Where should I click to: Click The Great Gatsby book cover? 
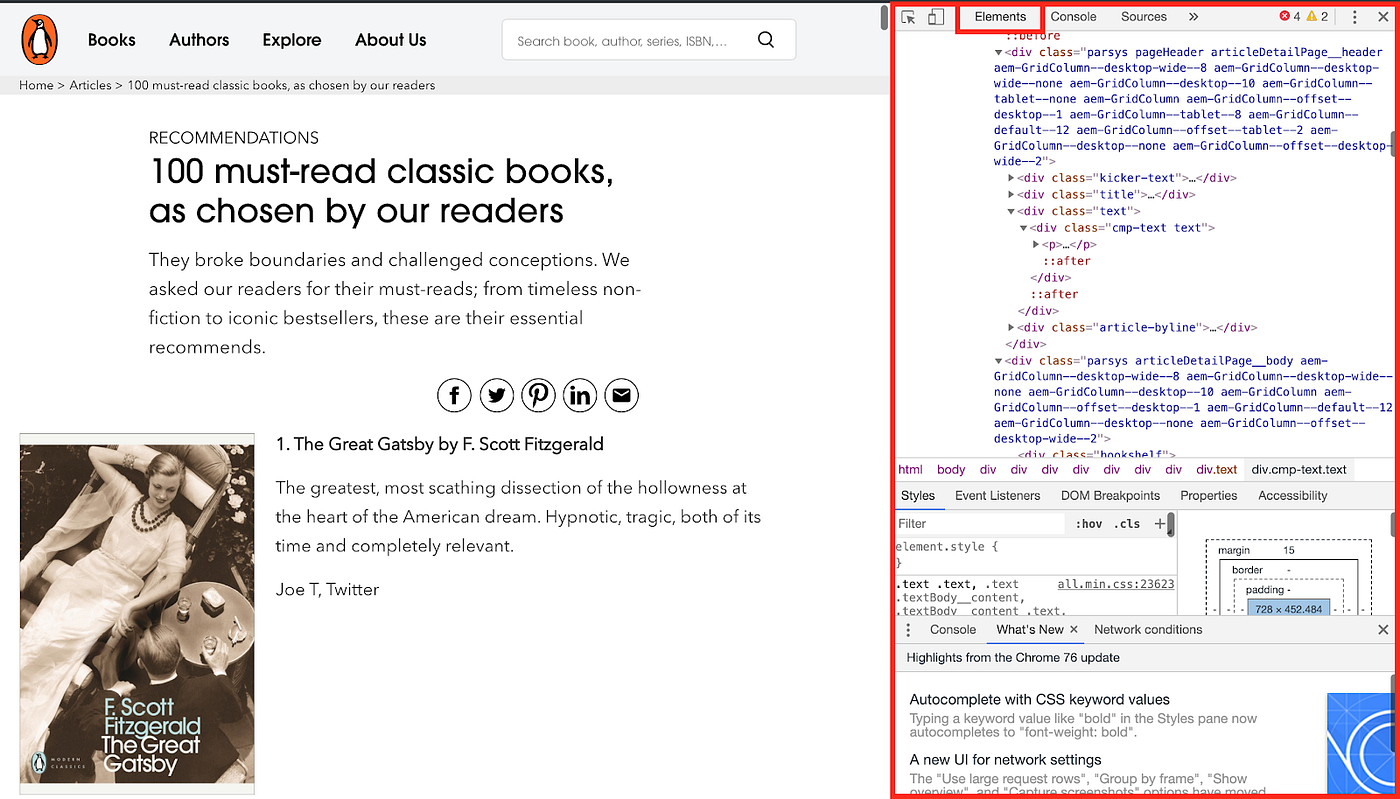137,614
